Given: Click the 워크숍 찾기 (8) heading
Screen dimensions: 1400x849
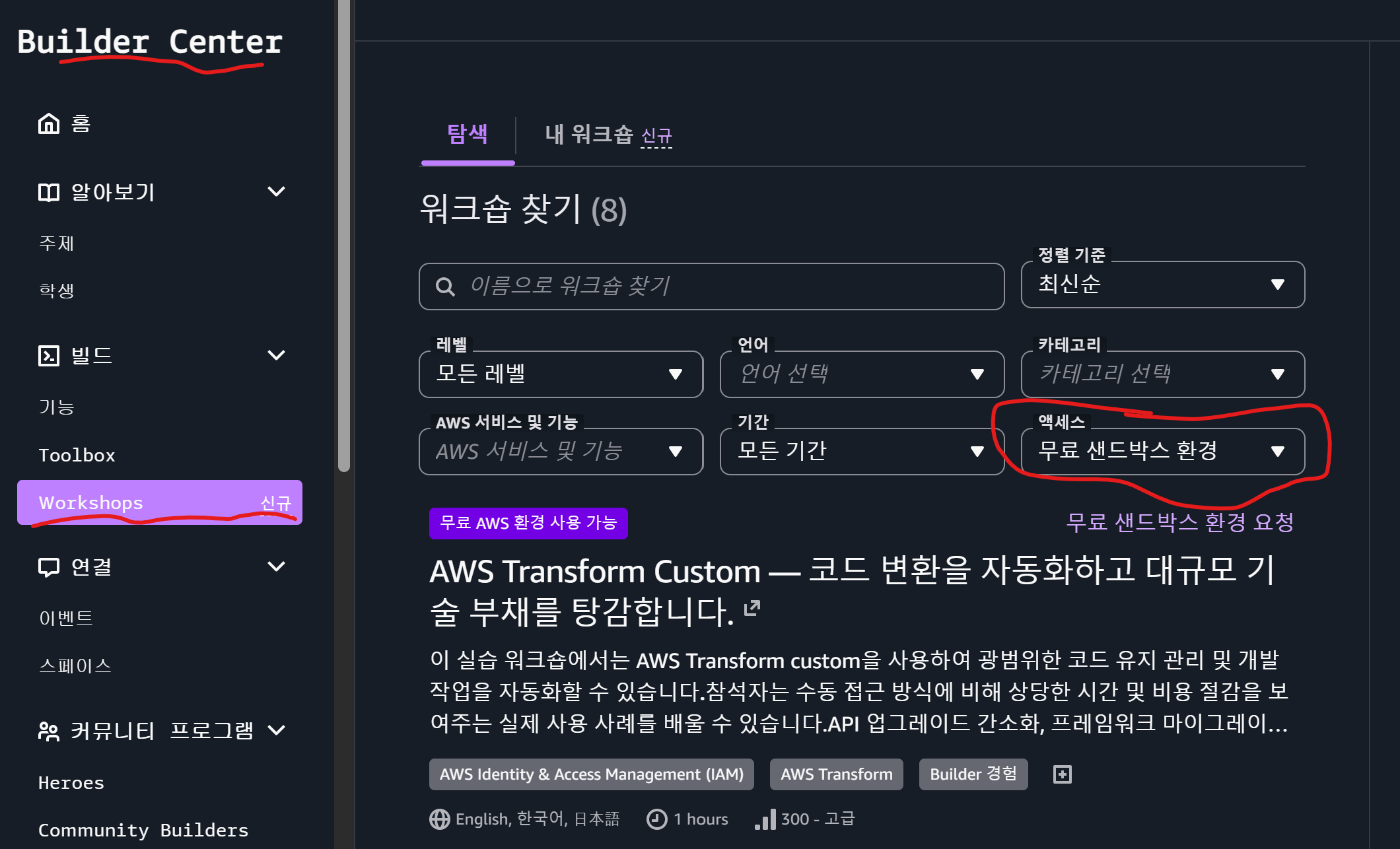Looking at the screenshot, I should [524, 210].
